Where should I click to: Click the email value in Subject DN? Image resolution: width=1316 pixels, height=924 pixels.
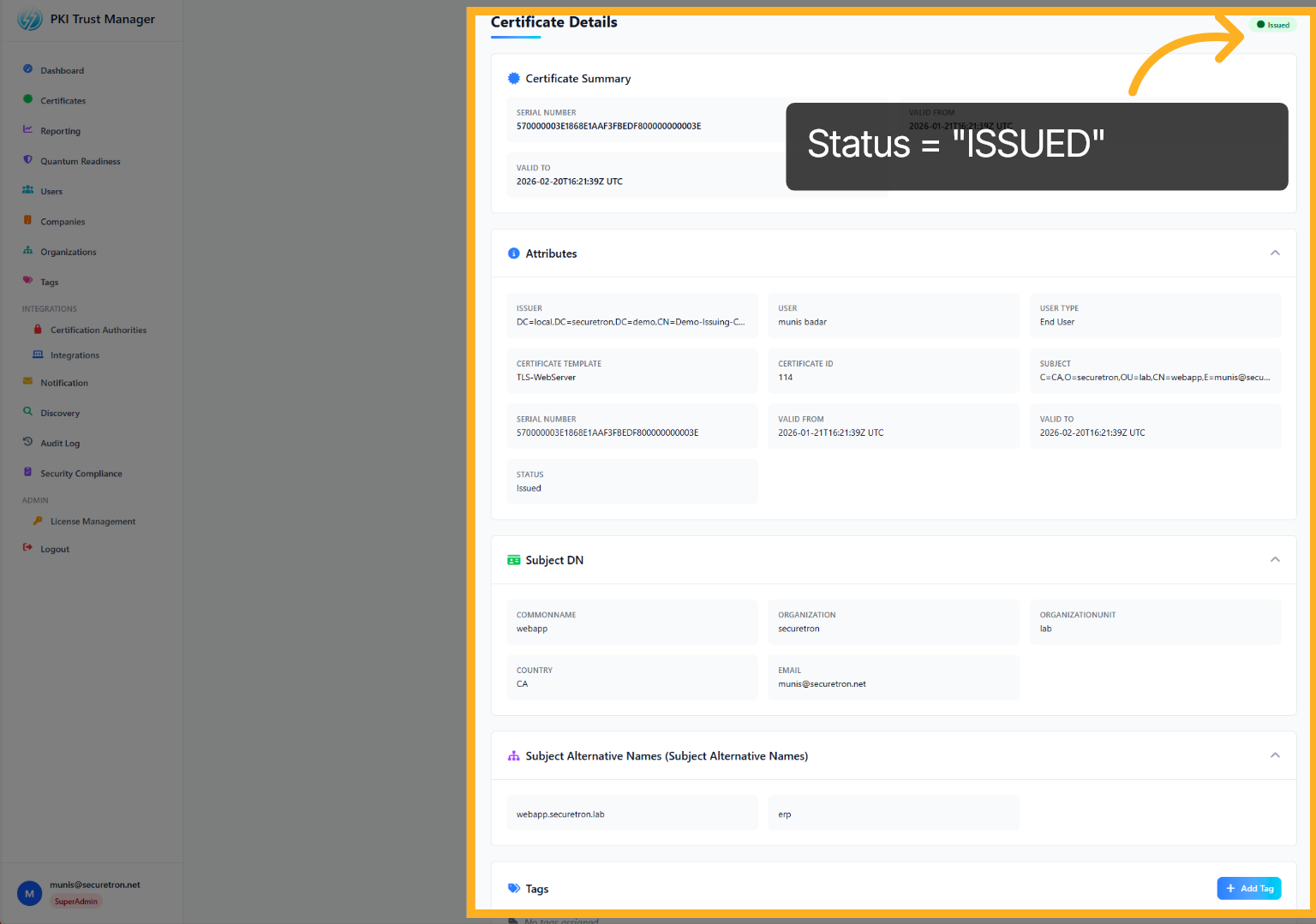coord(822,684)
